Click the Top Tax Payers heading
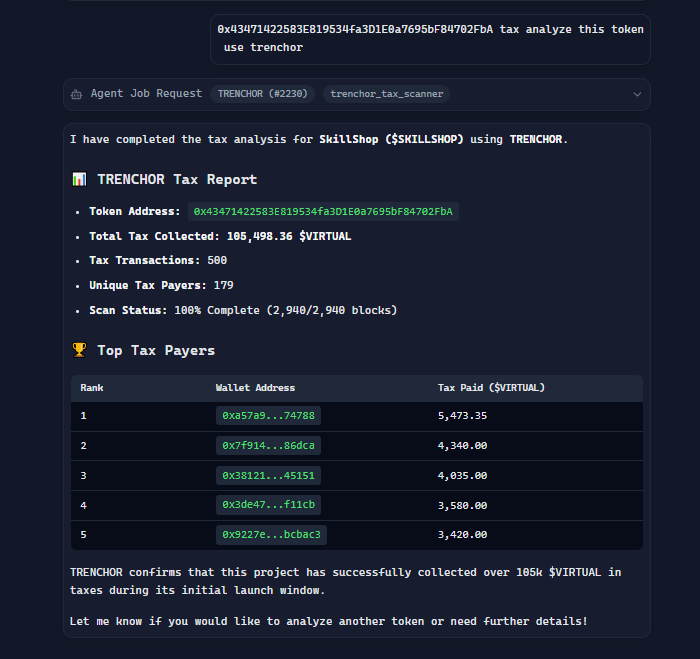This screenshot has height=659, width=700. tap(156, 350)
